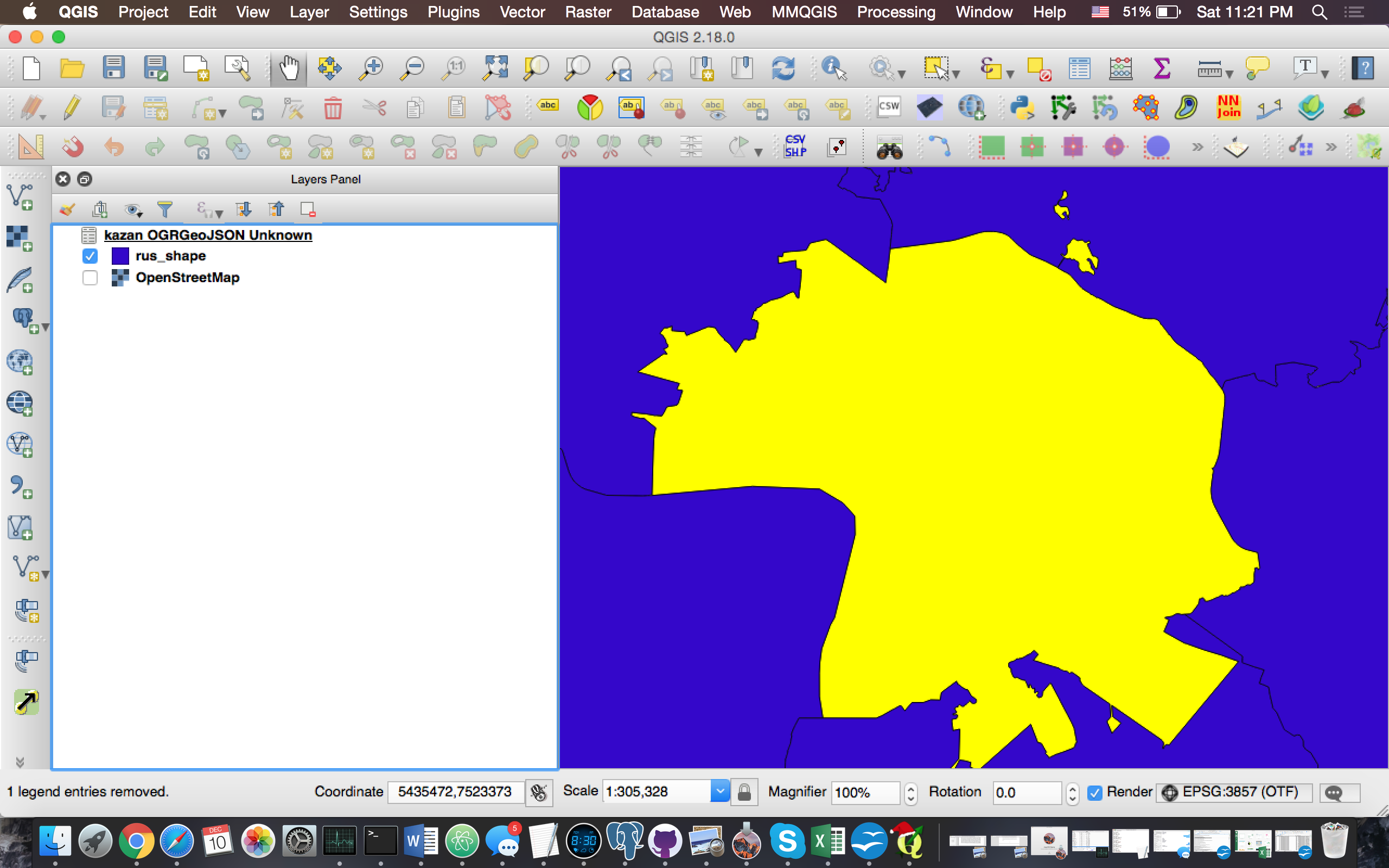Image resolution: width=1389 pixels, height=868 pixels.
Task: Click the Zoom In magnifier tool
Action: coord(371,68)
